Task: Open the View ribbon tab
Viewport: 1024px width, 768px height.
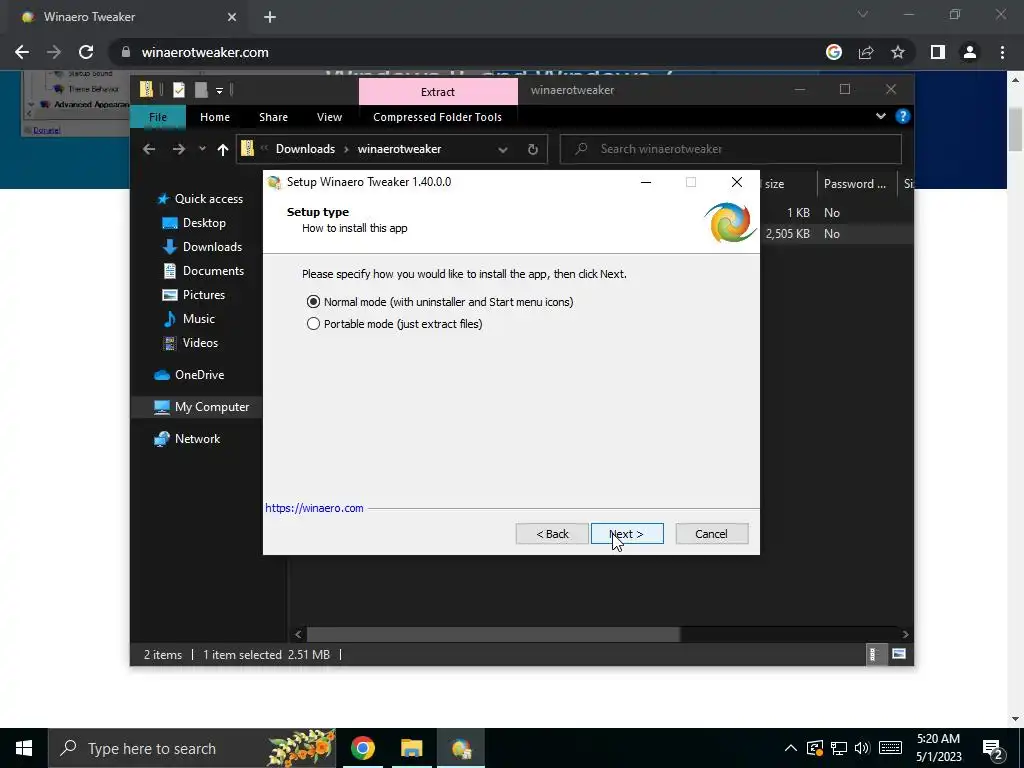Action: point(329,117)
